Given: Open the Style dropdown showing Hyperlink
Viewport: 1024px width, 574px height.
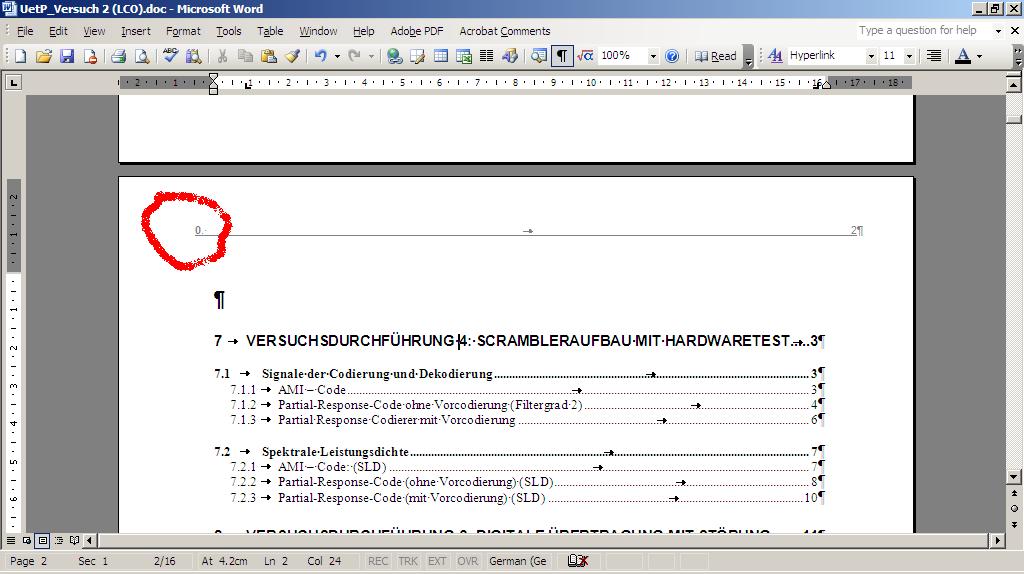Looking at the screenshot, I should 871,56.
